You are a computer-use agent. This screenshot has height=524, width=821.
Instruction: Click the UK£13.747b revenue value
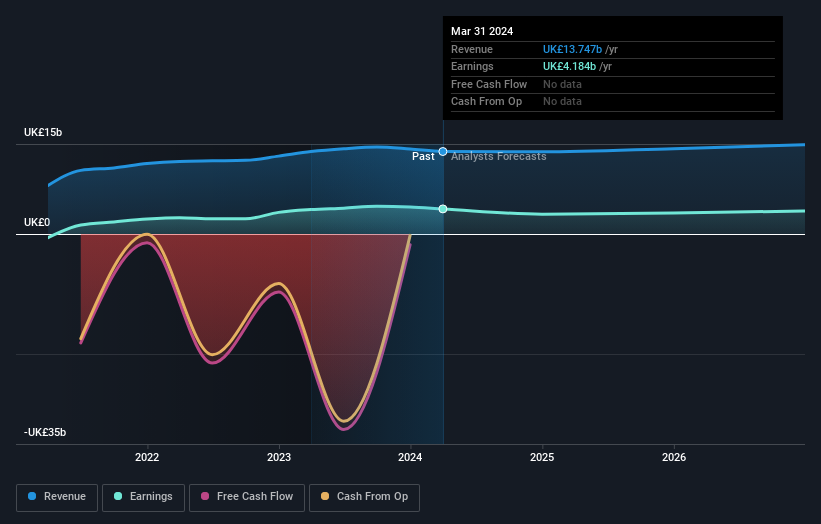pos(572,49)
